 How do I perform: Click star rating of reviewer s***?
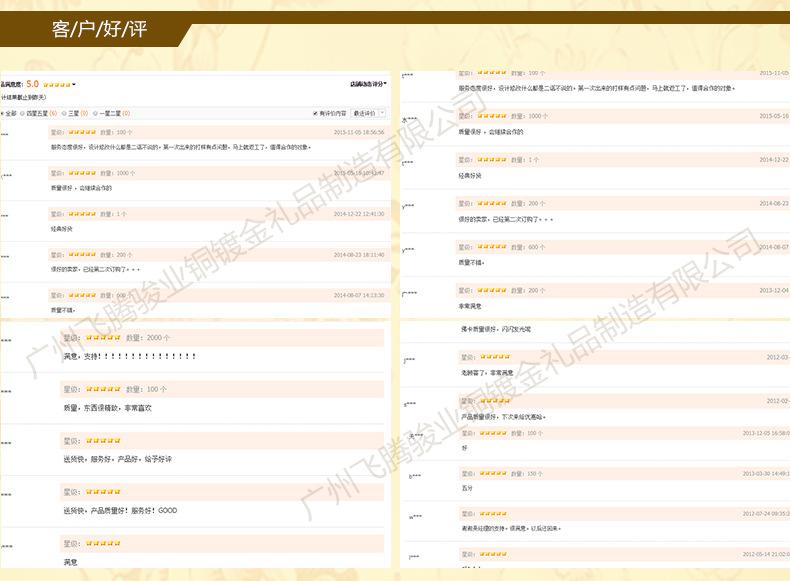point(495,401)
